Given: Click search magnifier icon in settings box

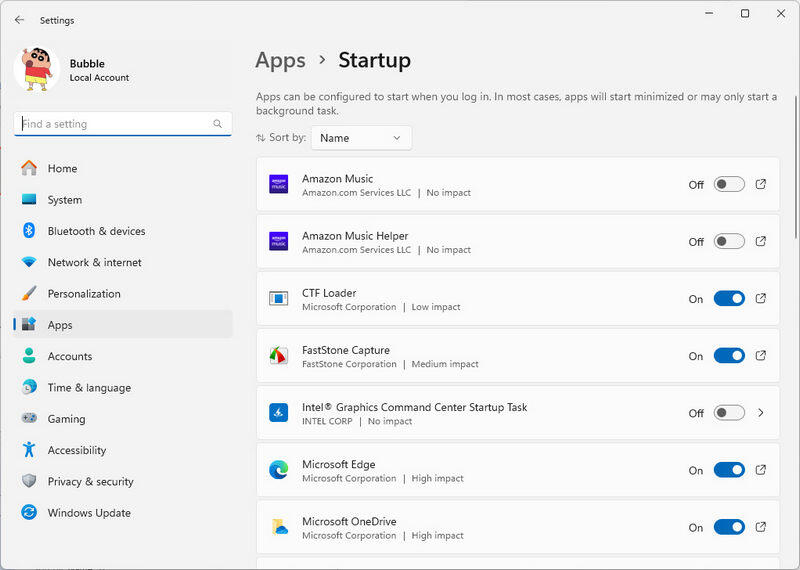Looking at the screenshot, I should pos(218,124).
